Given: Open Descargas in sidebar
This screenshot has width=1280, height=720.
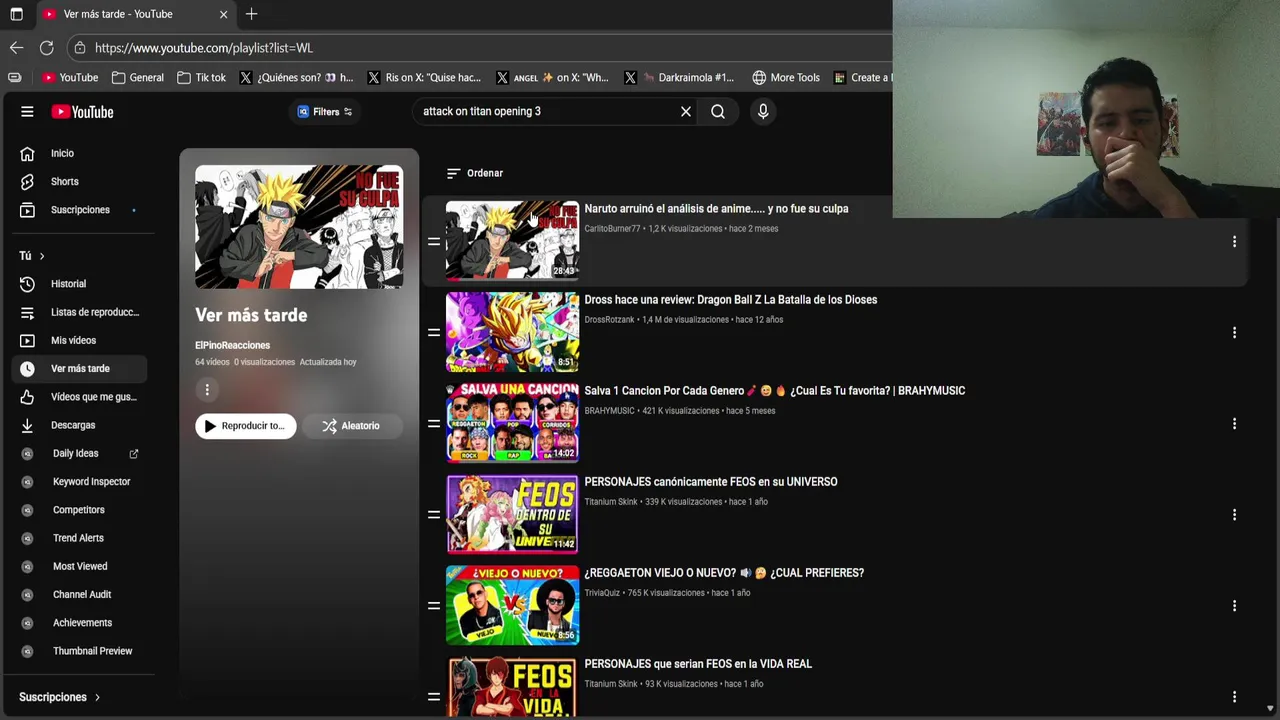Looking at the screenshot, I should [80, 425].
